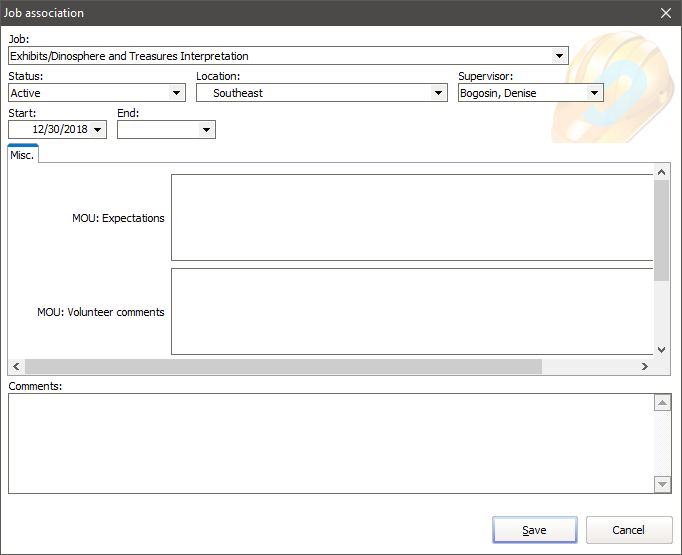The width and height of the screenshot is (682, 555).
Task: Switch to the Misc. tab
Action: click(22, 154)
